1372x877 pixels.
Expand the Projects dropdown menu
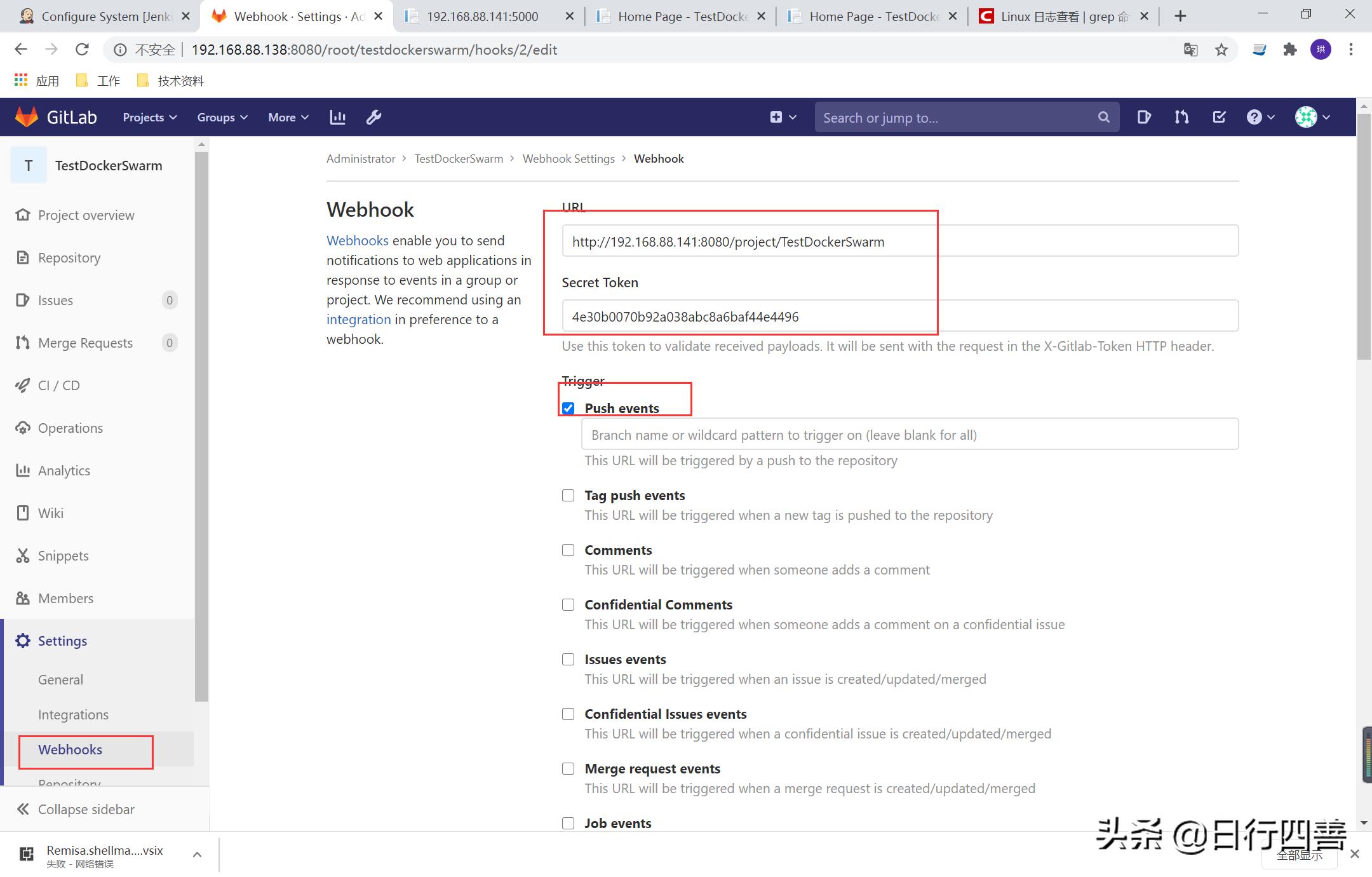point(149,117)
